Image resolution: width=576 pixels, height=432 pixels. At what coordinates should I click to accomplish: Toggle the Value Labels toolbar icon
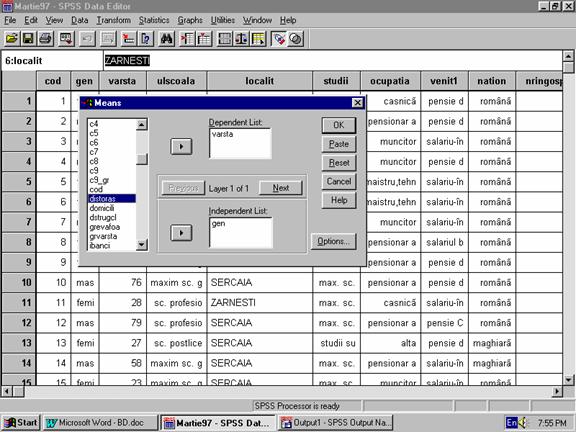tap(279, 39)
